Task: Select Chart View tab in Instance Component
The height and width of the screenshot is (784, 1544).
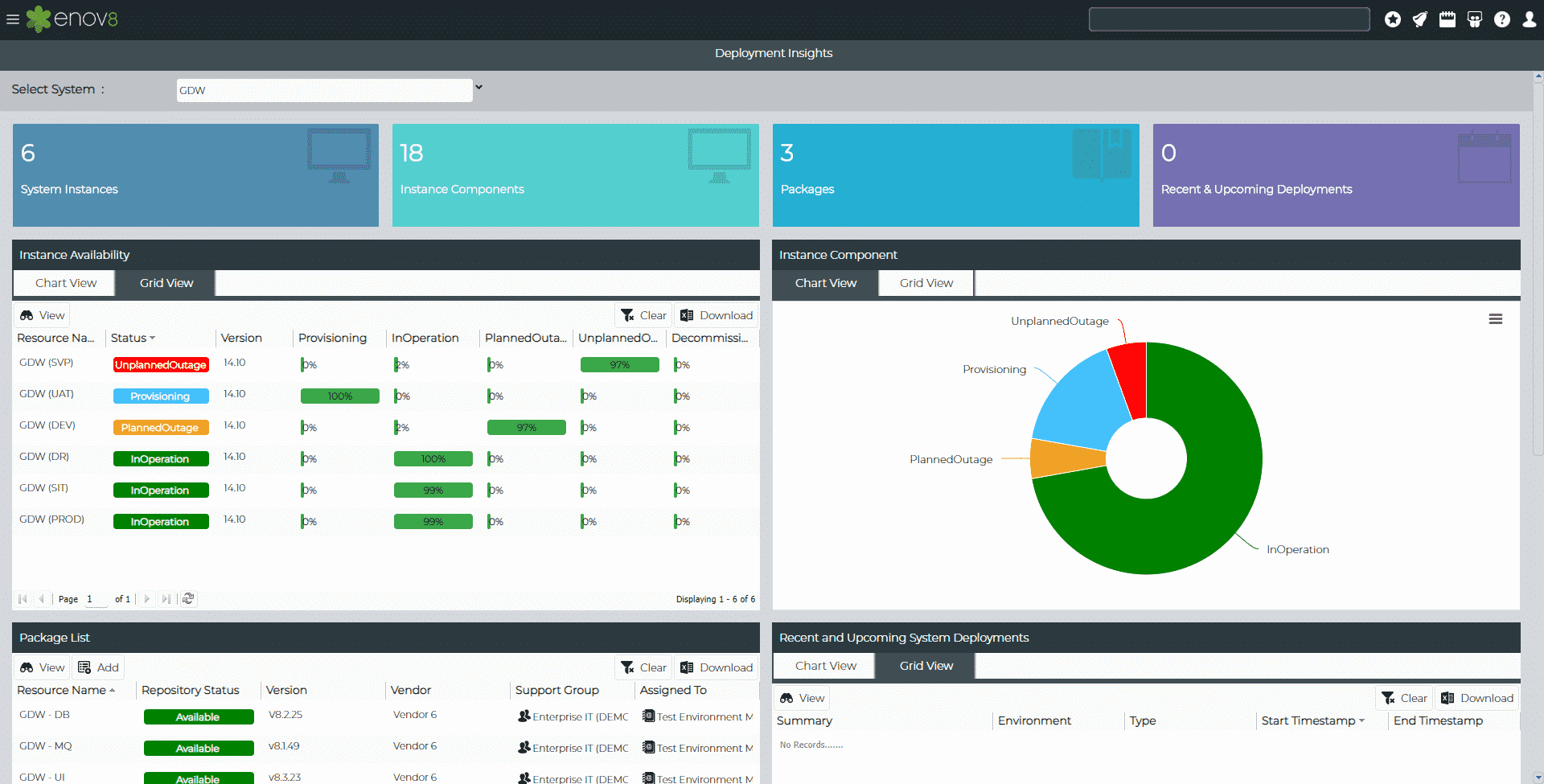Action: click(826, 283)
